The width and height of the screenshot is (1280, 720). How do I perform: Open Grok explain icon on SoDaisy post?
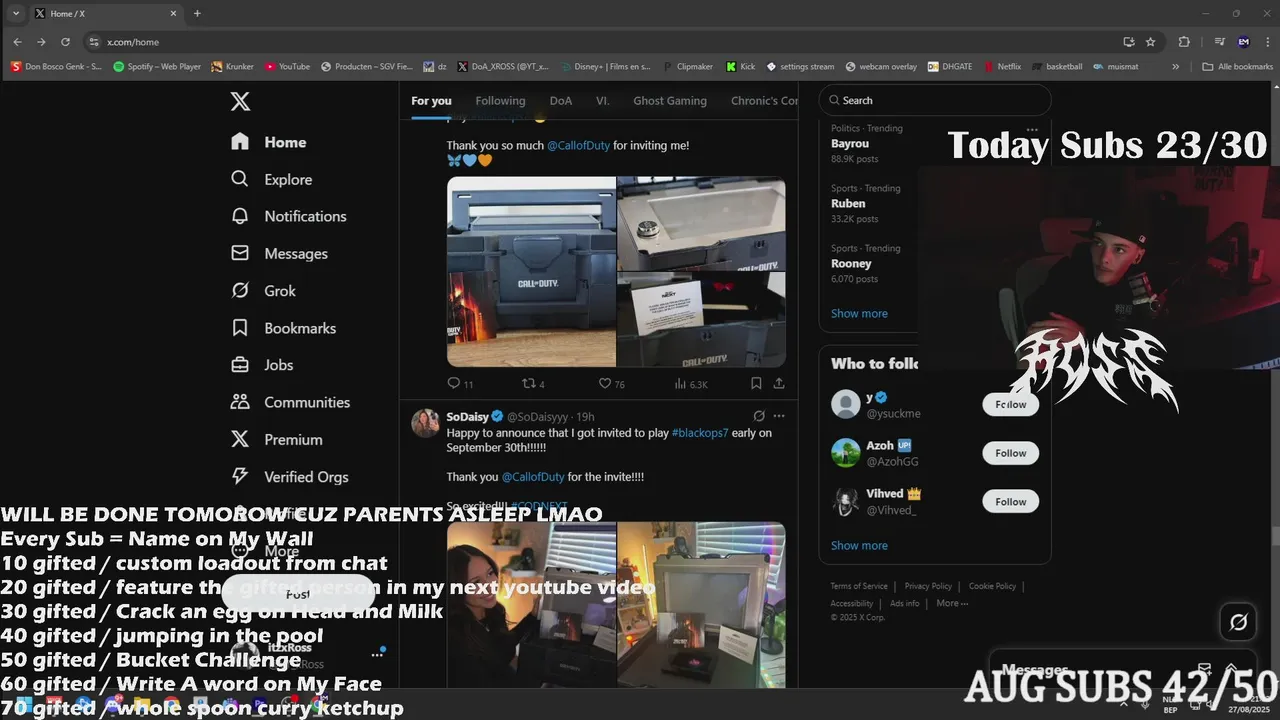point(759,416)
